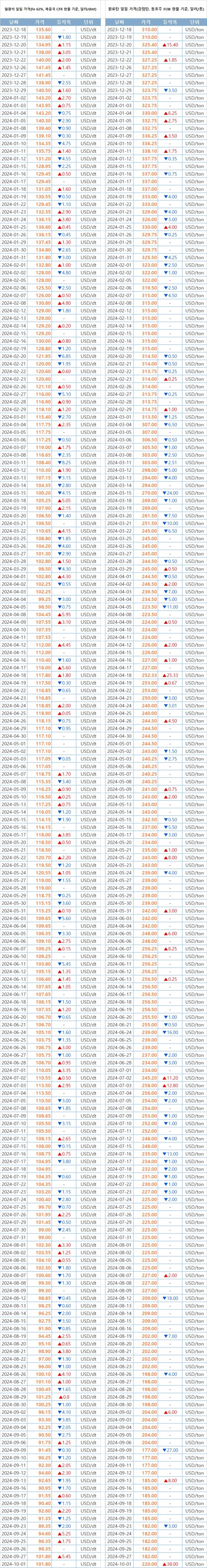Click the blue down arrow beside 24.00
This screenshot has width=207, height=1568.
click(x=162, y=492)
